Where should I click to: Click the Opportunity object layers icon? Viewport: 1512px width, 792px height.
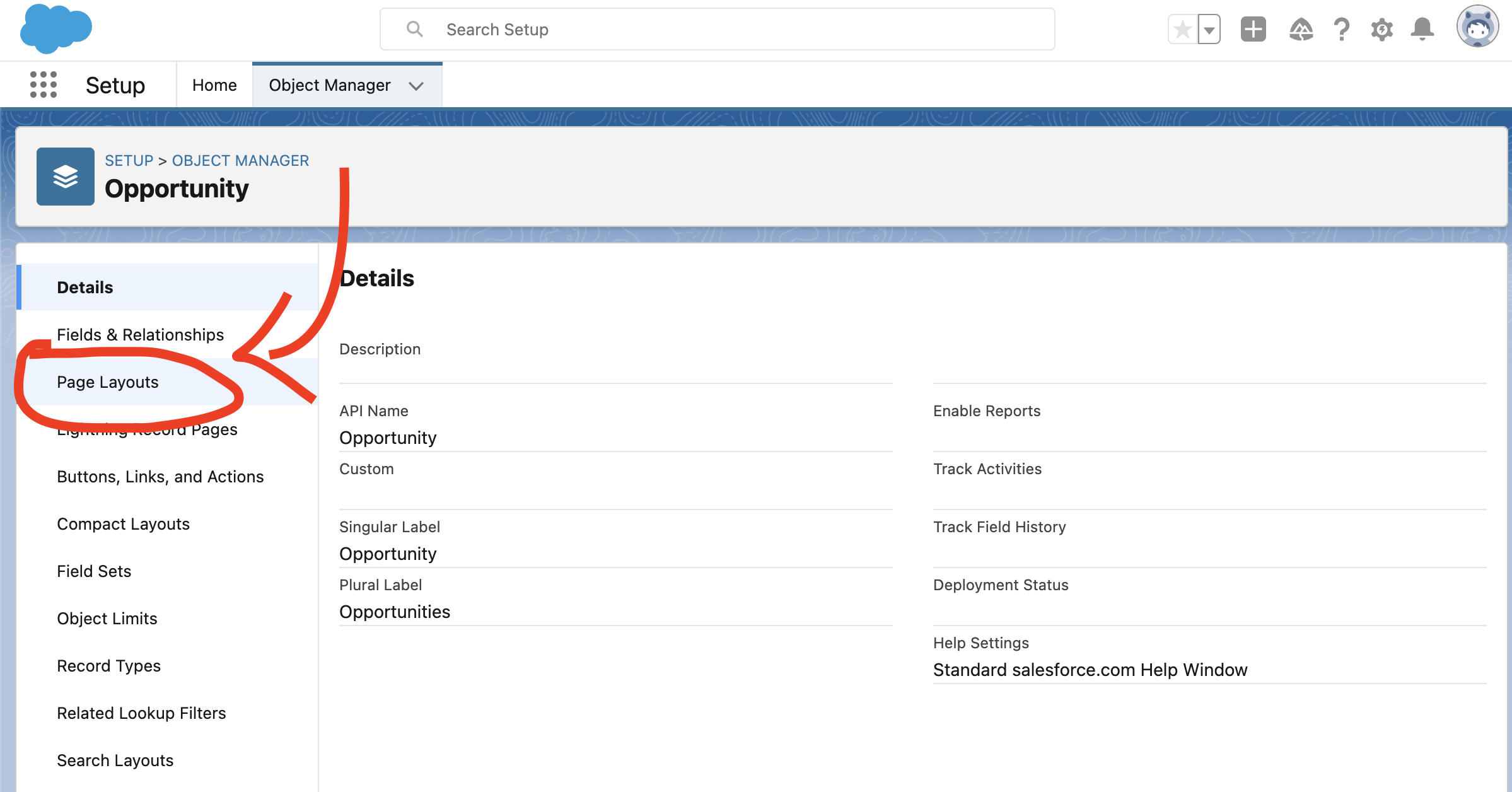pyautogui.click(x=66, y=177)
